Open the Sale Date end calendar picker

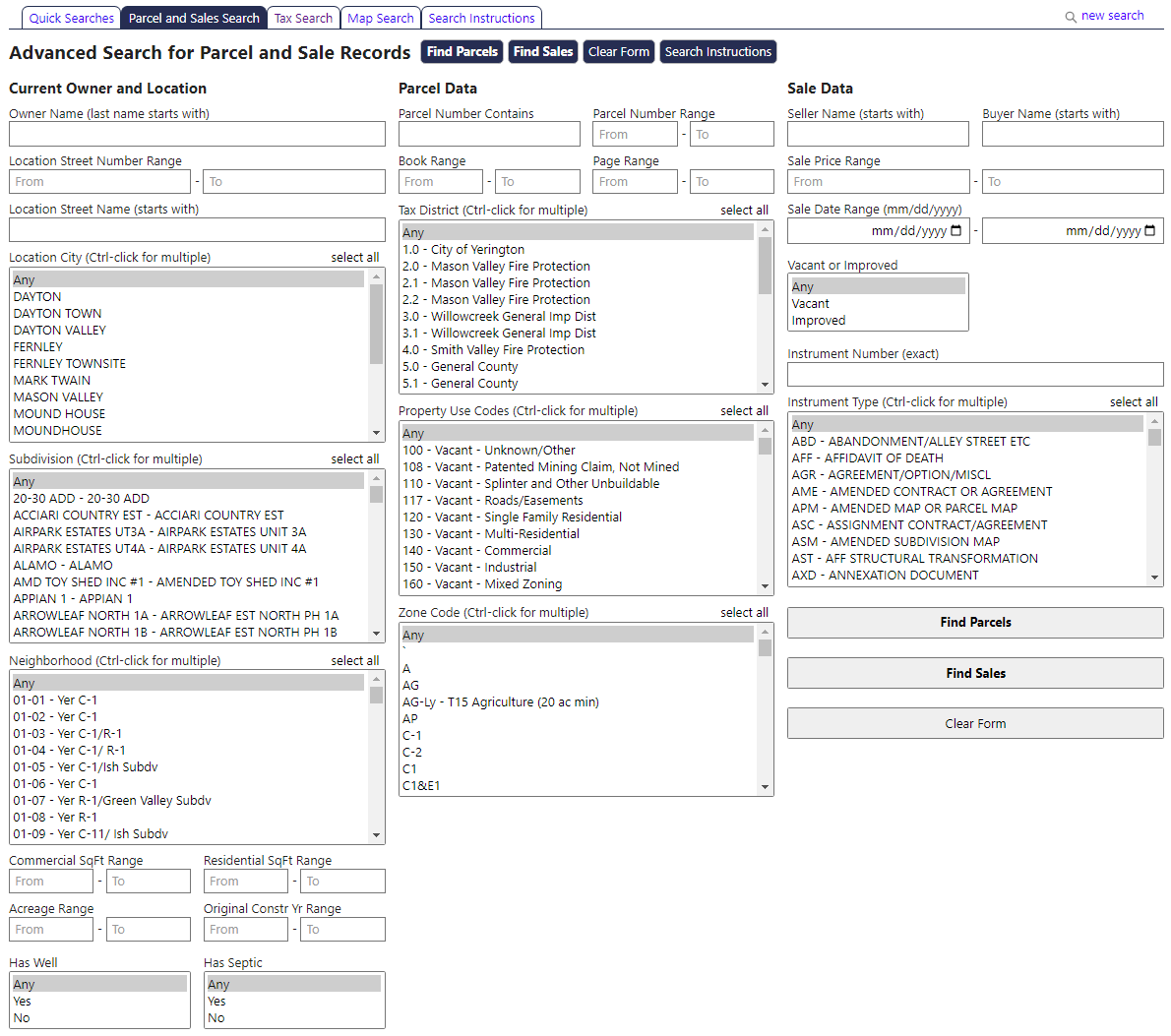pos(1150,231)
